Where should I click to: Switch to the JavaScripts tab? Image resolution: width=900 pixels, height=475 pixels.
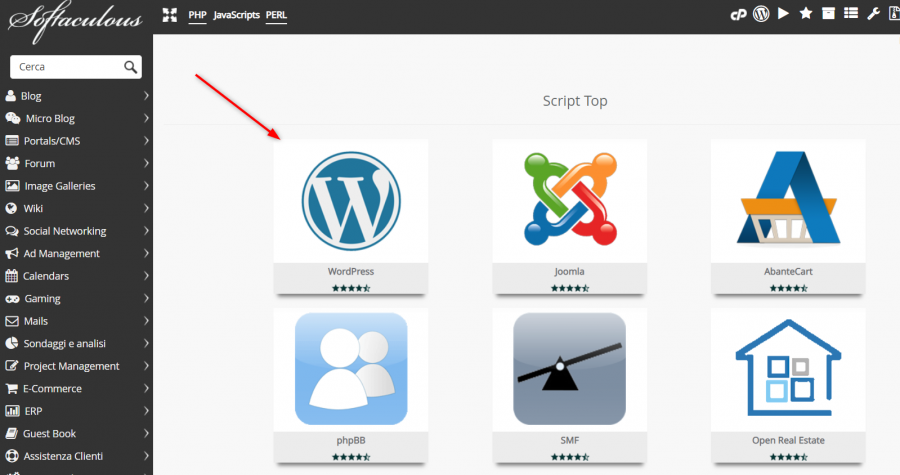click(x=236, y=15)
